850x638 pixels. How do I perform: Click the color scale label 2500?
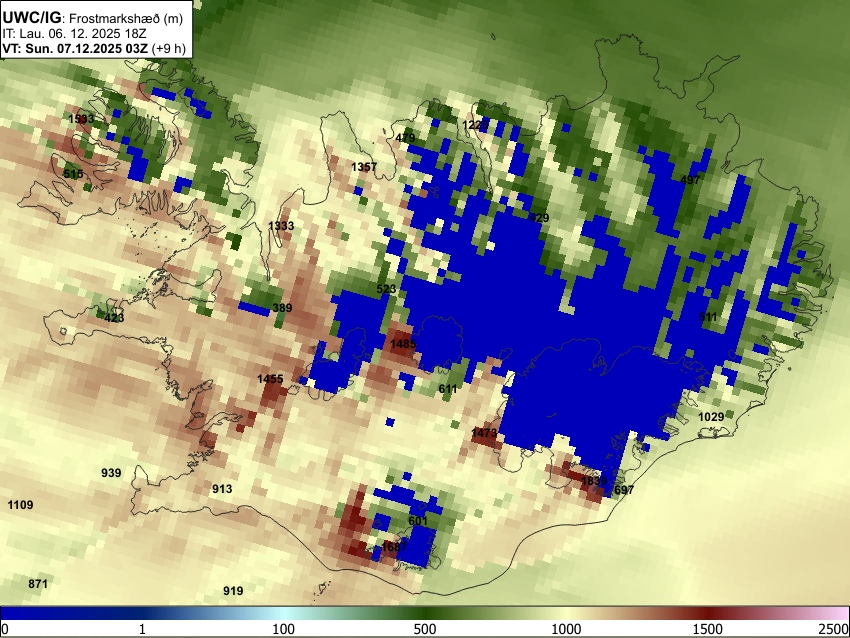[x=834, y=629]
